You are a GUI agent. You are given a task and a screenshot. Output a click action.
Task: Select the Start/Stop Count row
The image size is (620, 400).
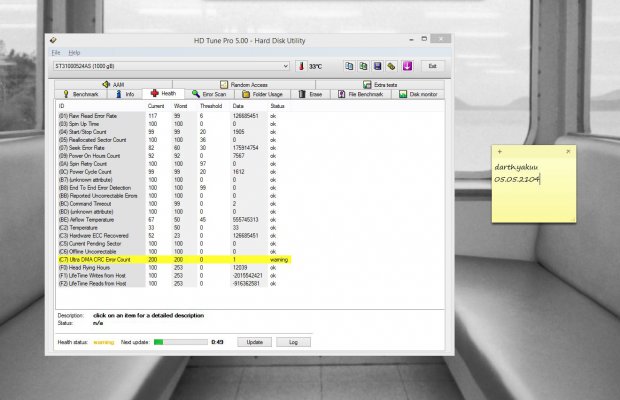(174, 132)
